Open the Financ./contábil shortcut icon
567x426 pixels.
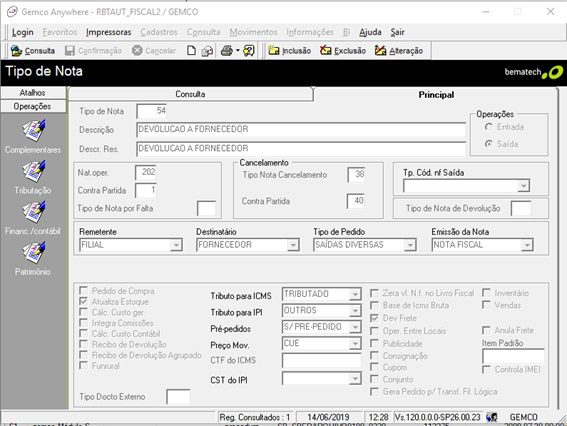[34, 212]
